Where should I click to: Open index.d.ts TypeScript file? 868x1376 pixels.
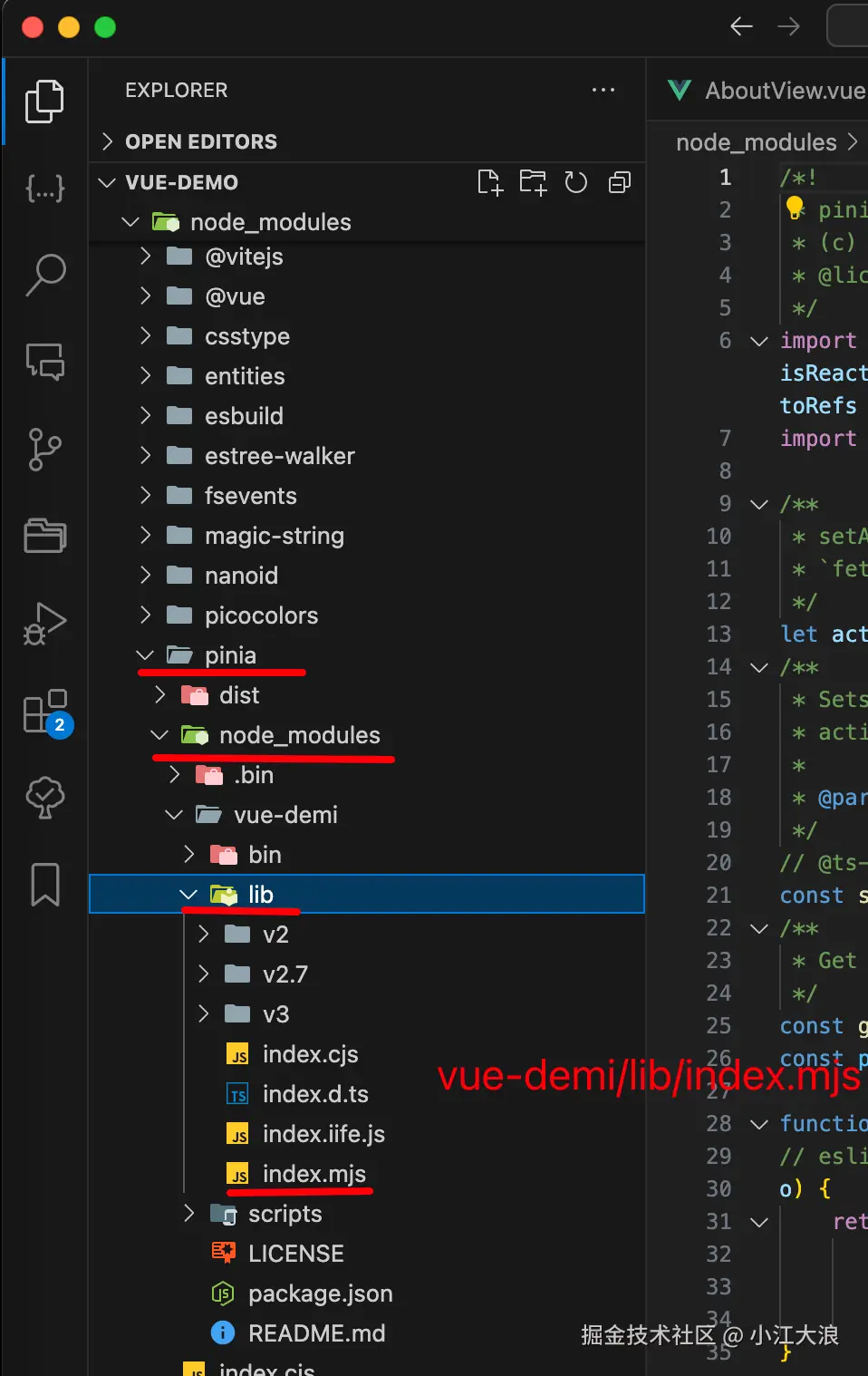pos(315,1094)
